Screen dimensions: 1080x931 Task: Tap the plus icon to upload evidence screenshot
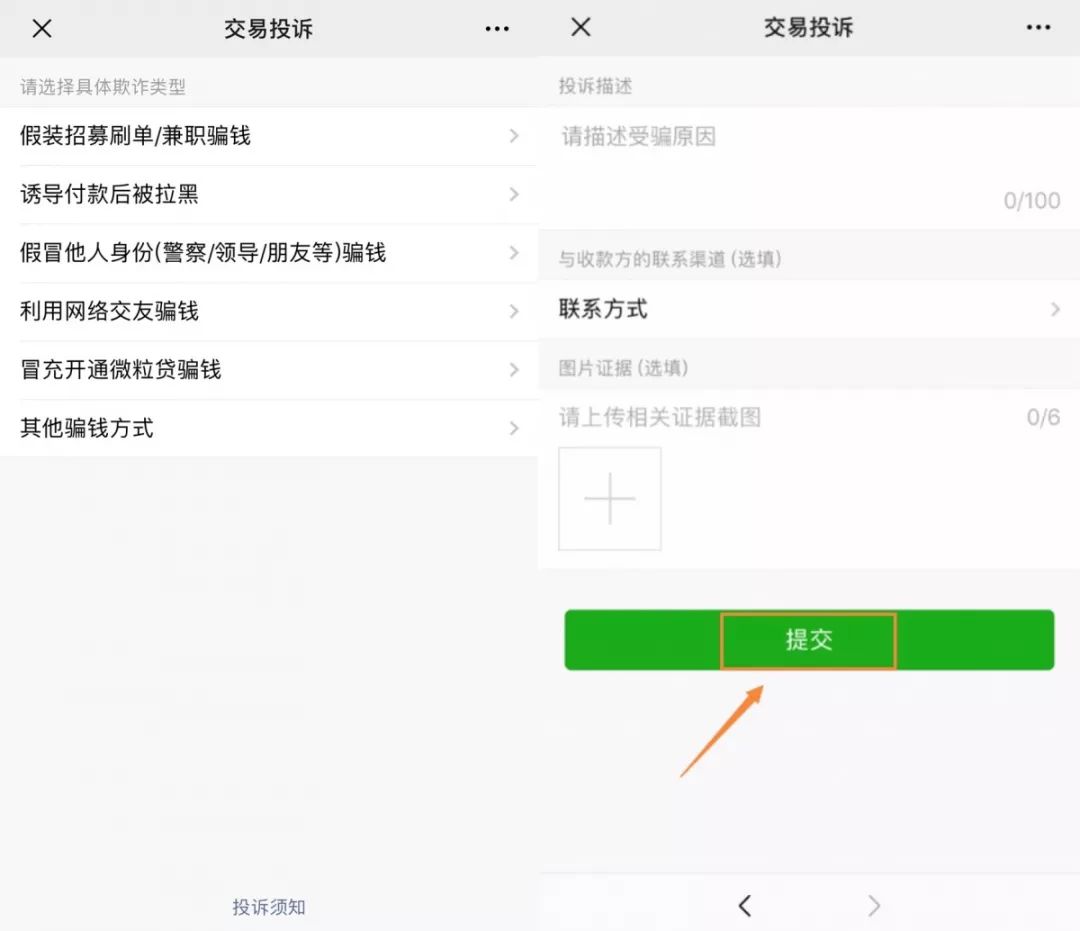click(609, 499)
